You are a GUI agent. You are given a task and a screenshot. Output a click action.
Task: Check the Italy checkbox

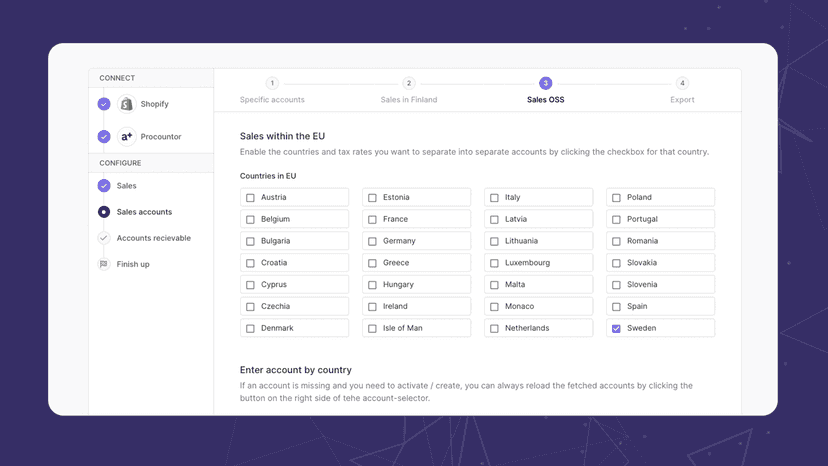tap(494, 198)
